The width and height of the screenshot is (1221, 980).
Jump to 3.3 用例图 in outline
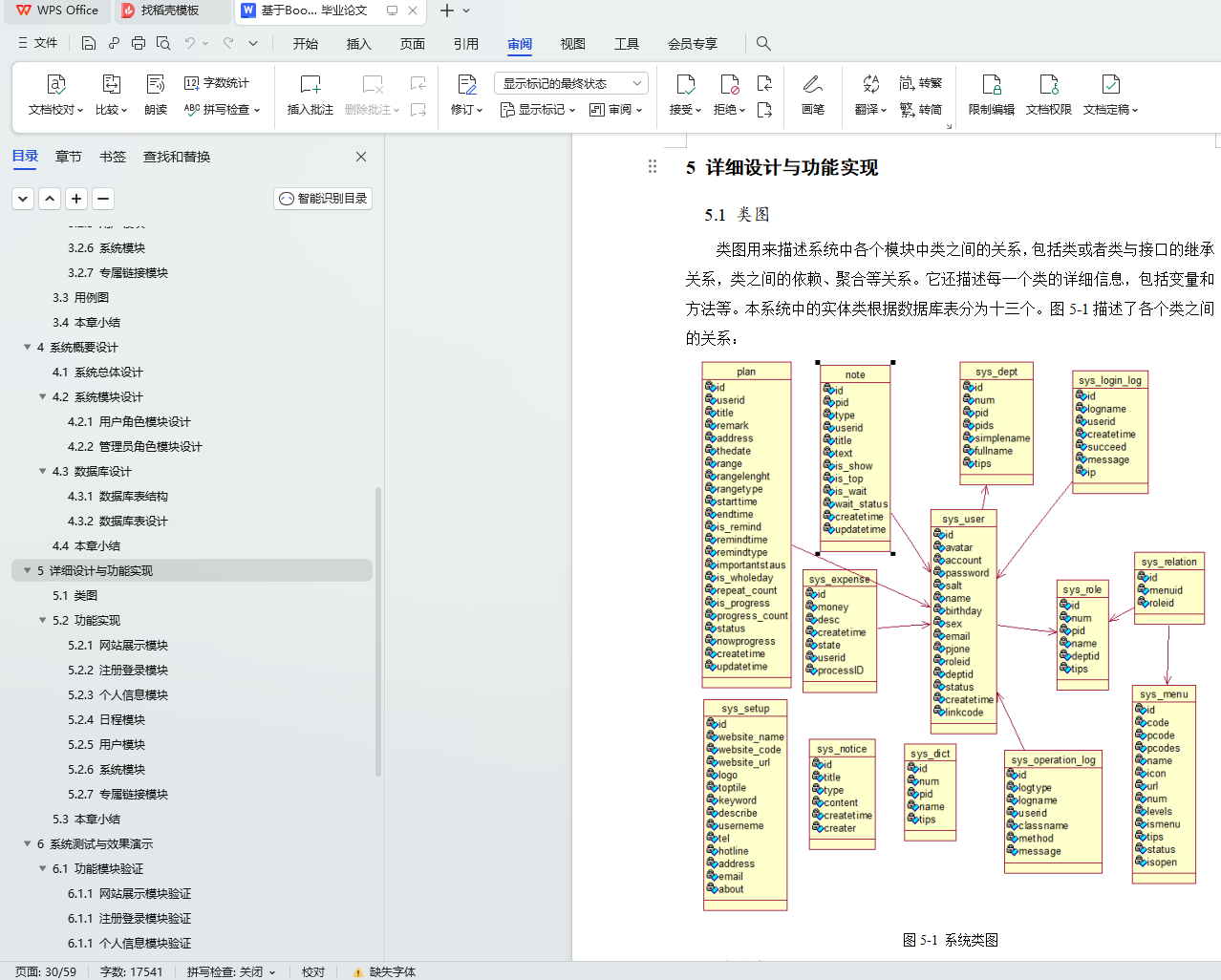(x=80, y=297)
